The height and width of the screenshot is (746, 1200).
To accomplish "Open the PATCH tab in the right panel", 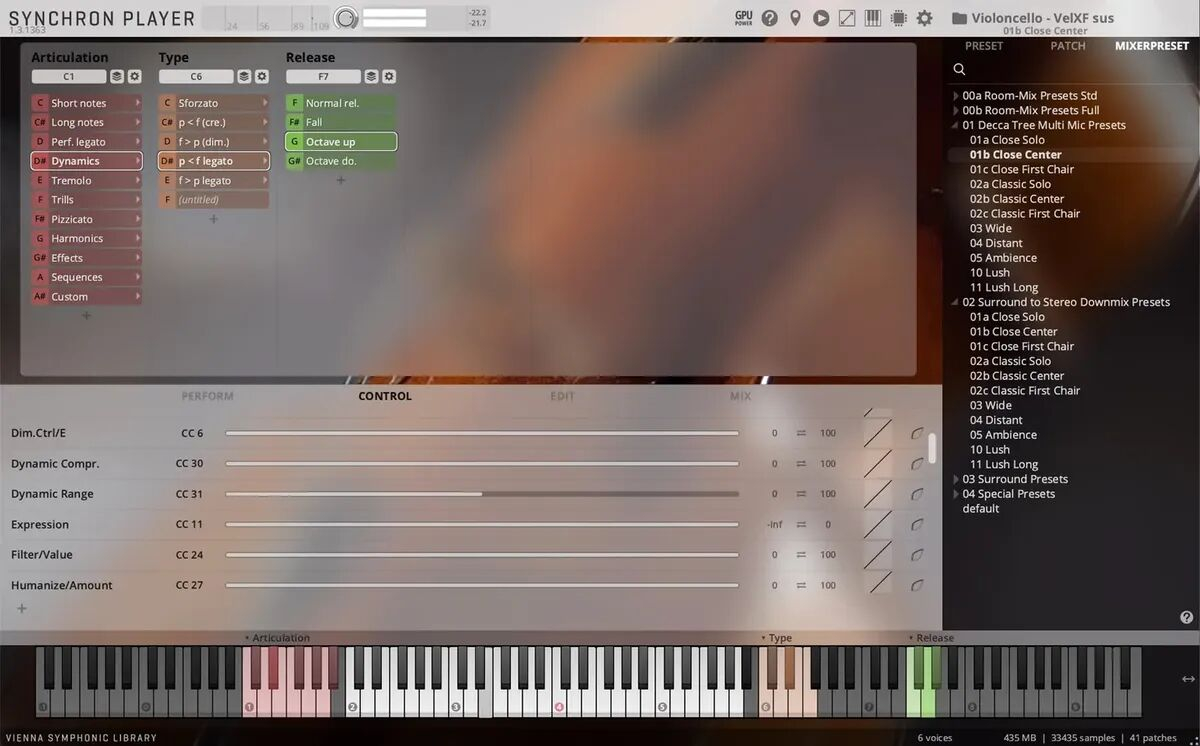I will [x=1068, y=46].
